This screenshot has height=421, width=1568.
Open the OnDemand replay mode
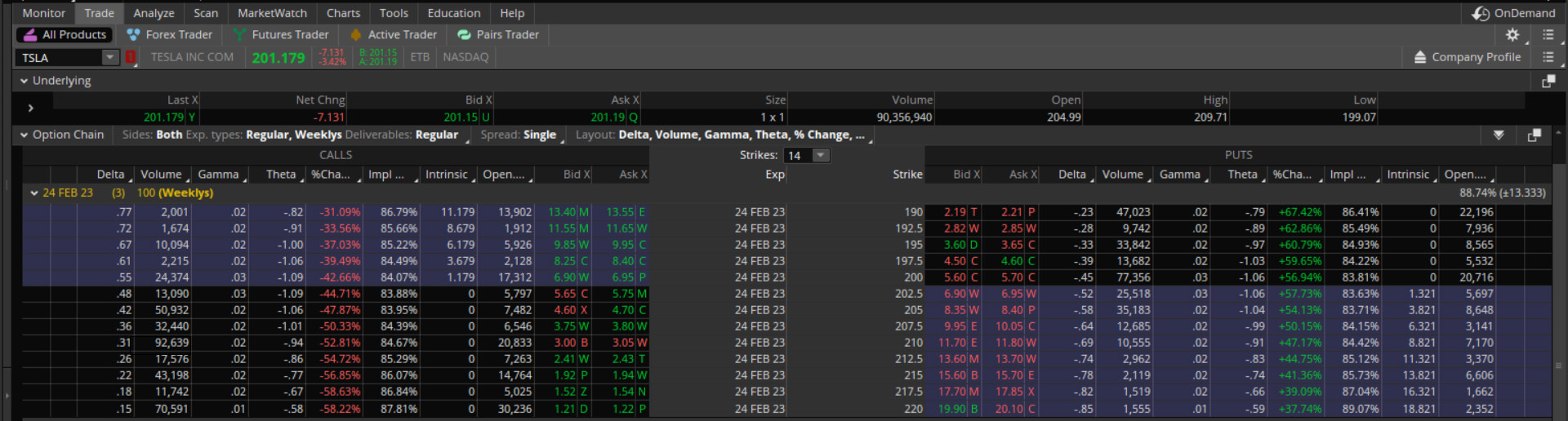pos(1513,13)
